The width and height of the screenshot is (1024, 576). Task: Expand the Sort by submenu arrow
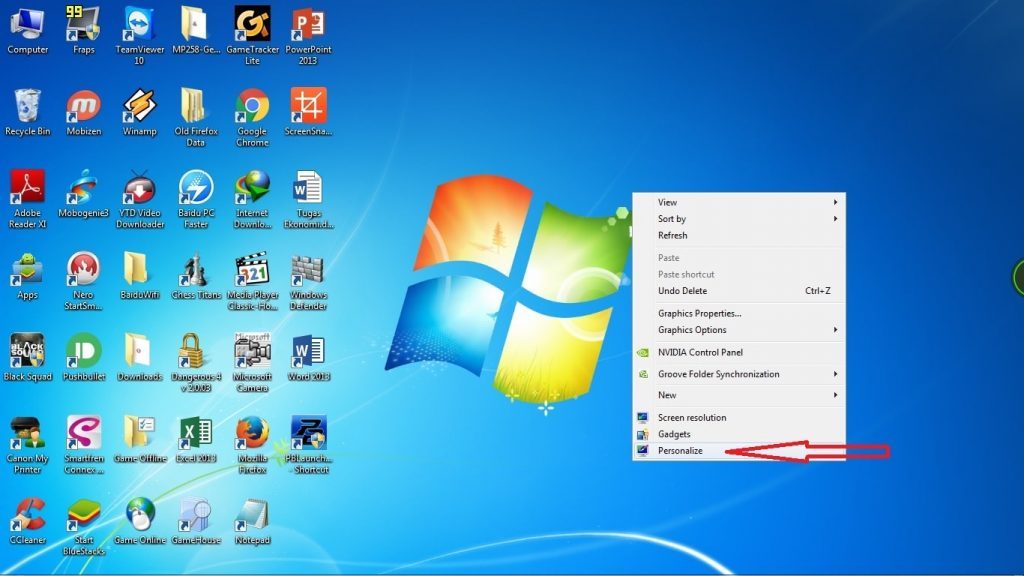[835, 218]
